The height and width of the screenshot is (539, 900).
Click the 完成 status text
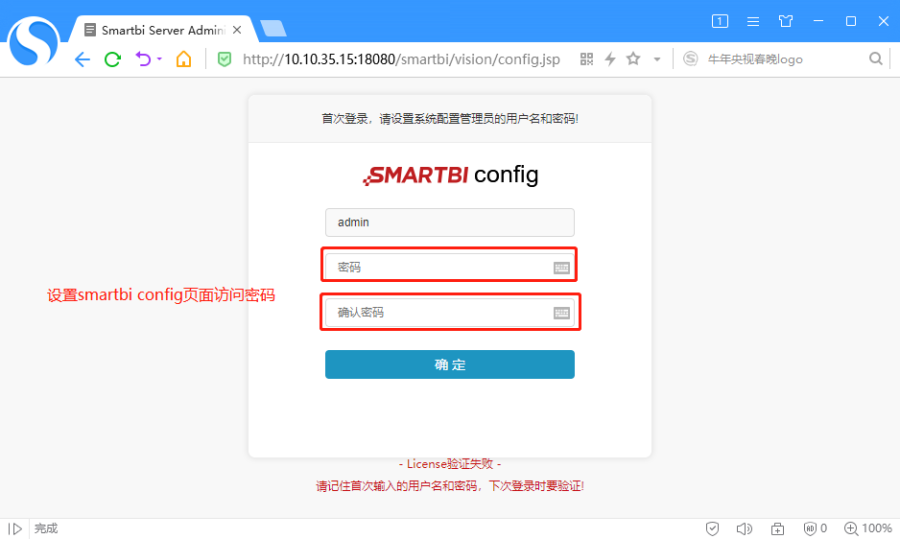point(46,528)
